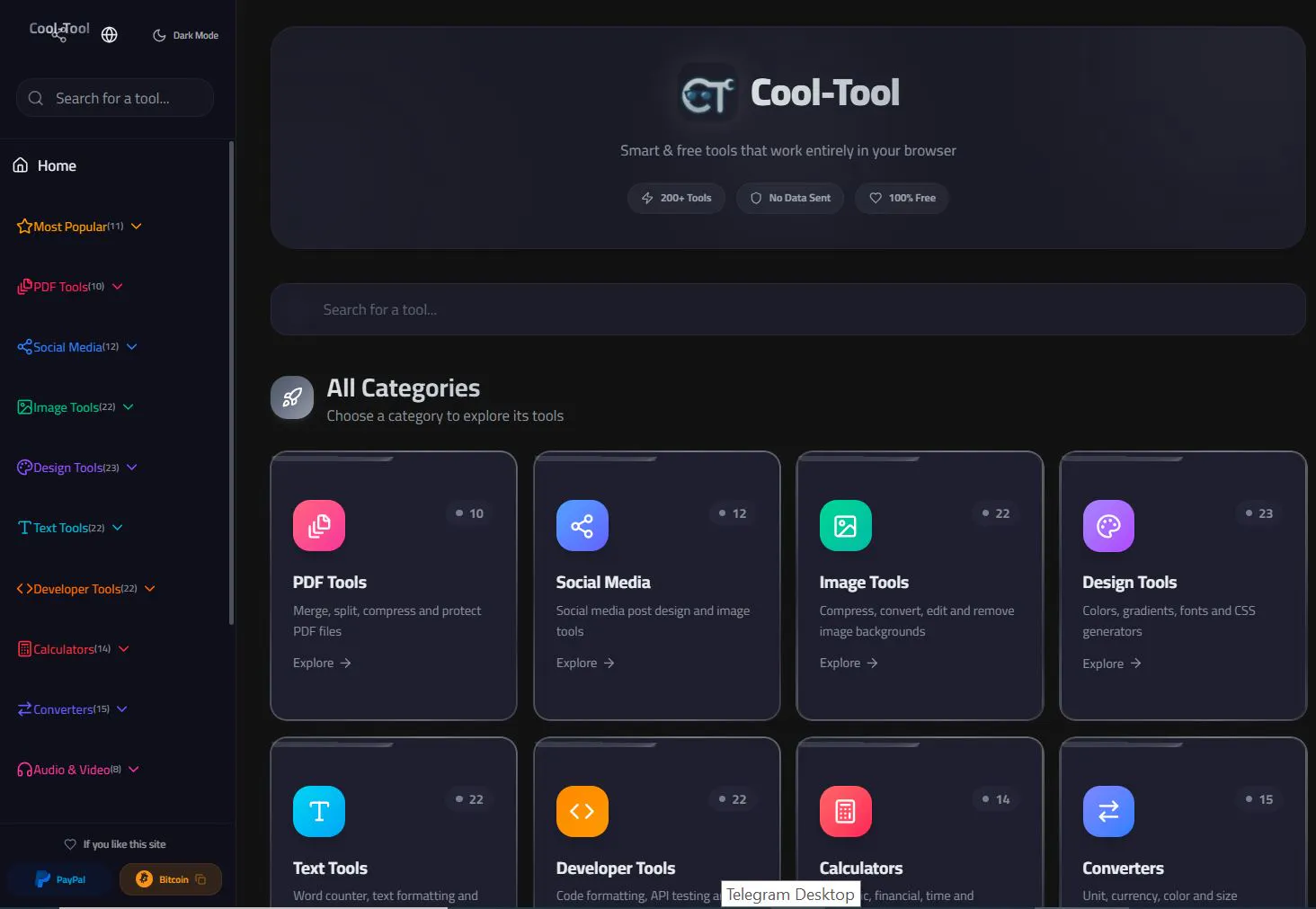Screen dimensions: 1316x909
Task: Expand the Text Tools chevron
Action: (x=118, y=528)
